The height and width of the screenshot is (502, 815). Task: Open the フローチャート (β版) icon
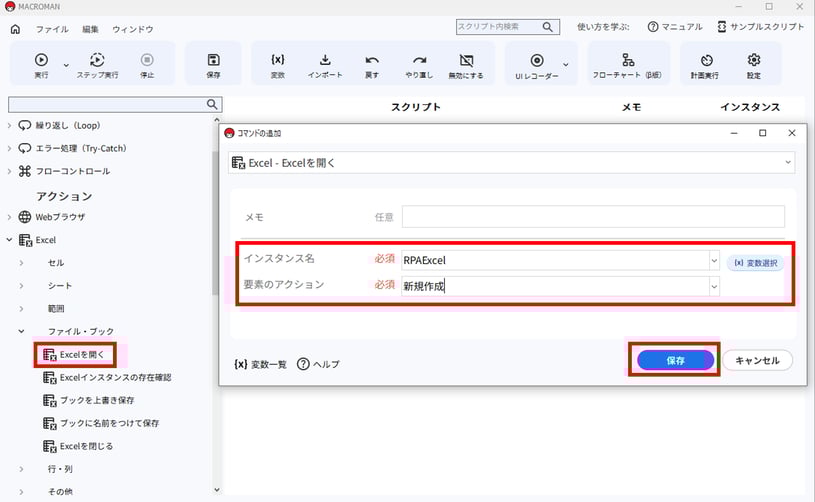click(628, 60)
